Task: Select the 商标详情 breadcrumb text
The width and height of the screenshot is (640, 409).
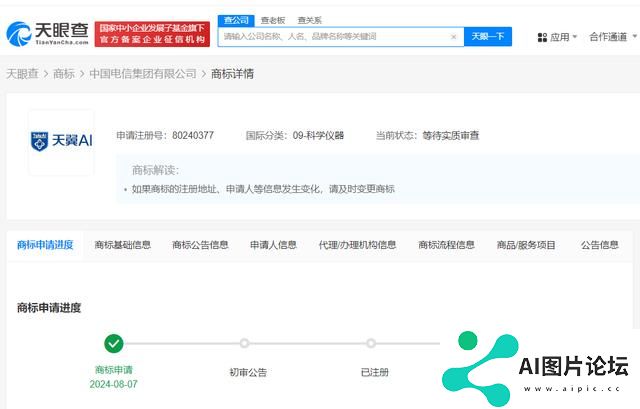Action: 232,74
